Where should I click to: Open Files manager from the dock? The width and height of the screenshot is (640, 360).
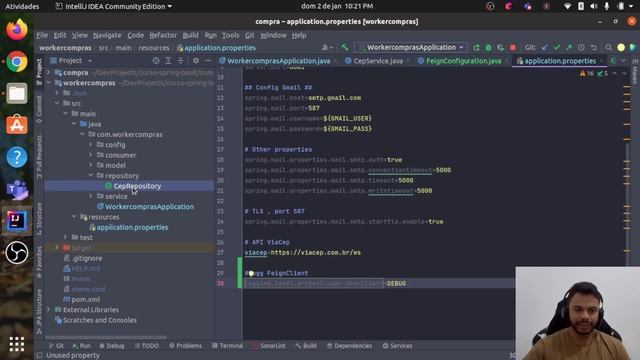coord(17,93)
